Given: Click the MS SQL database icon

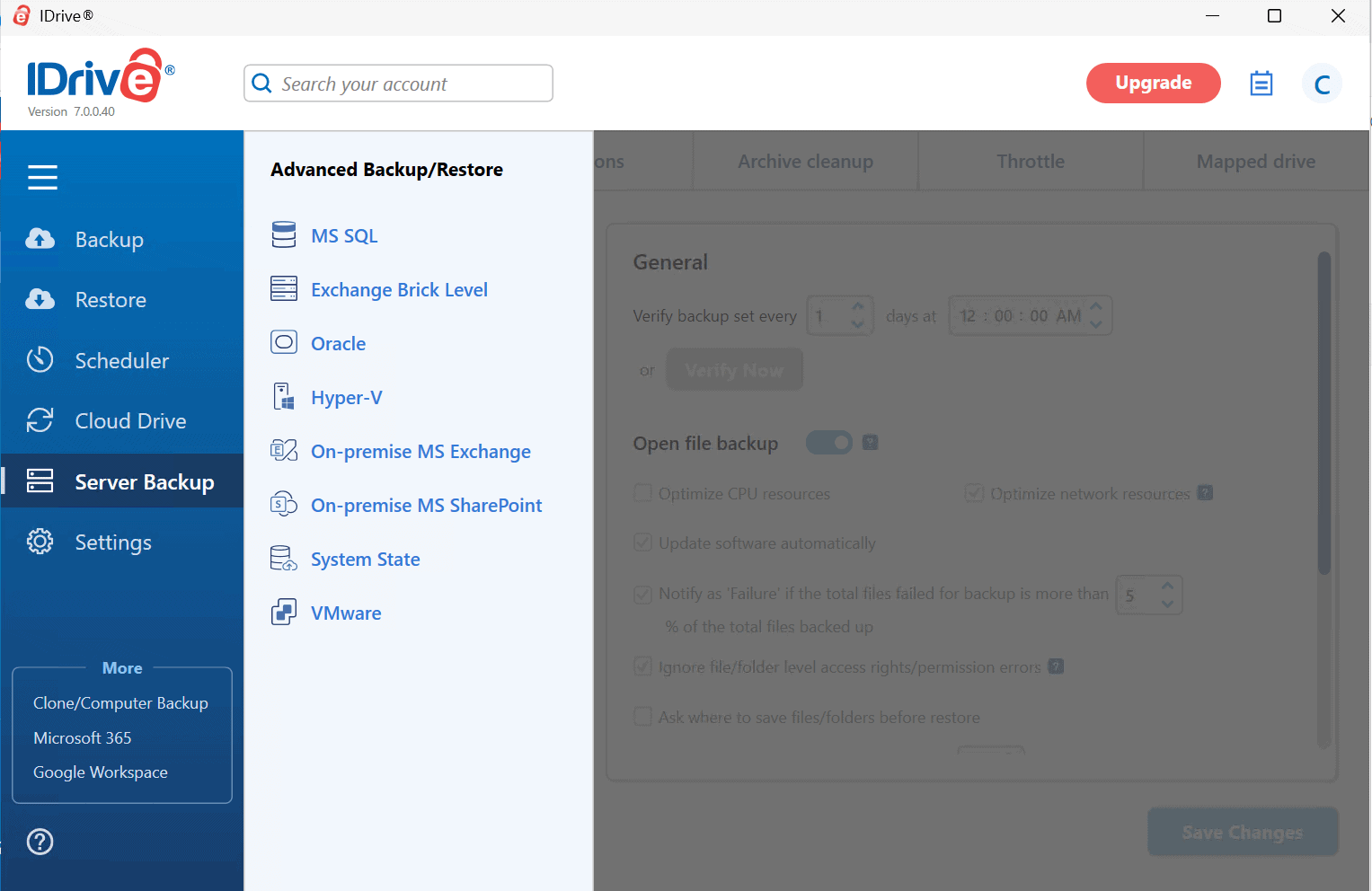Looking at the screenshot, I should click(284, 235).
